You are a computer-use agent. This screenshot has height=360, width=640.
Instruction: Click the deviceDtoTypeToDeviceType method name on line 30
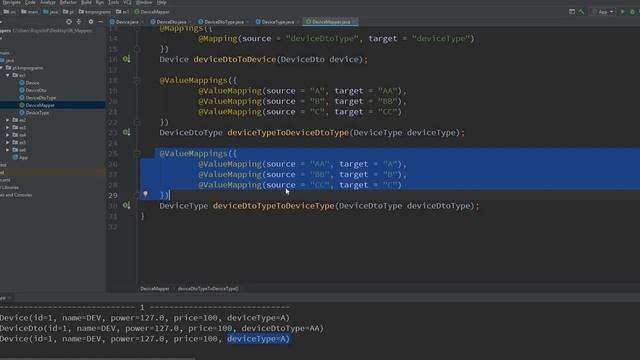[x=273, y=205]
